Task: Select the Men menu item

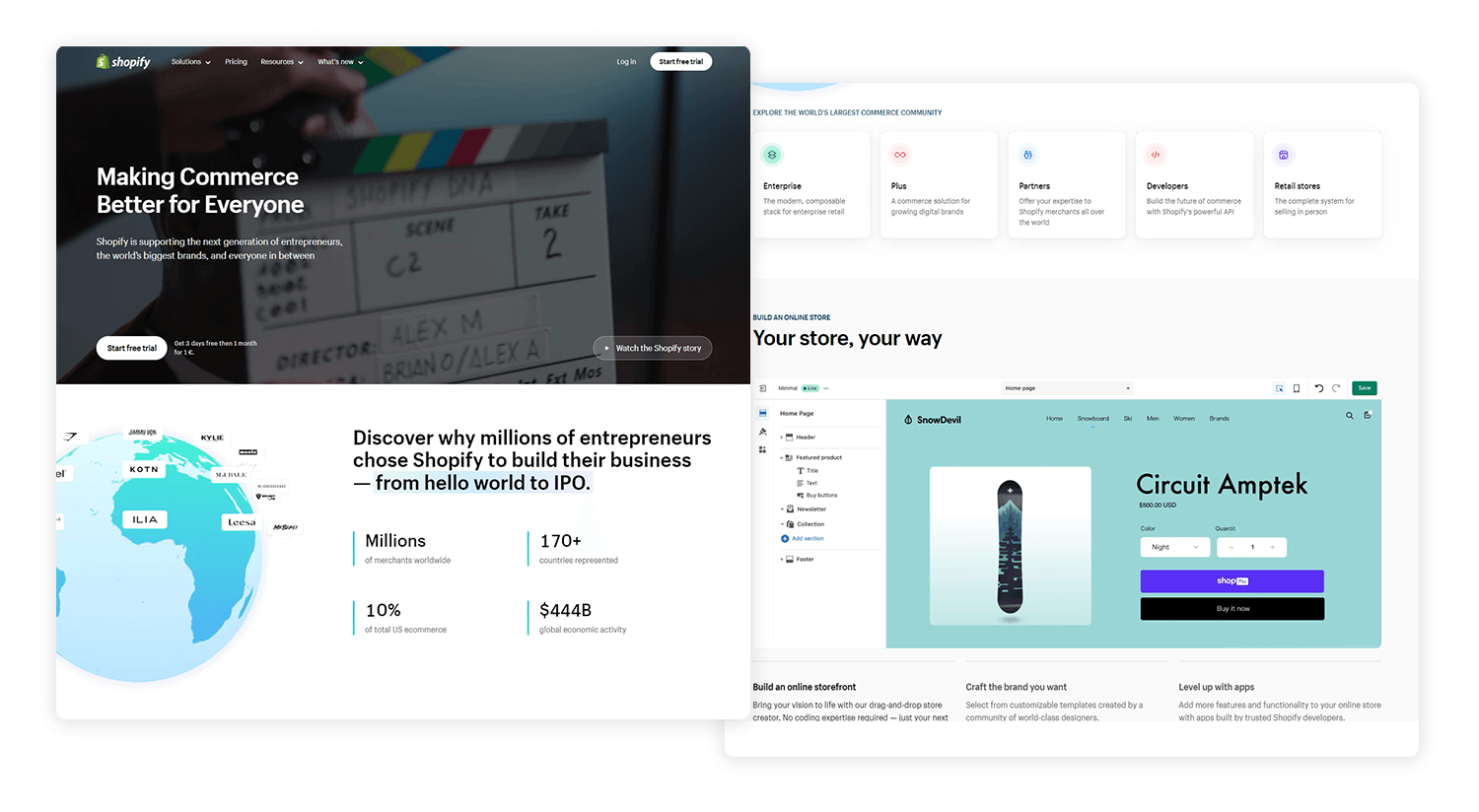Action: pyautogui.click(x=1153, y=419)
